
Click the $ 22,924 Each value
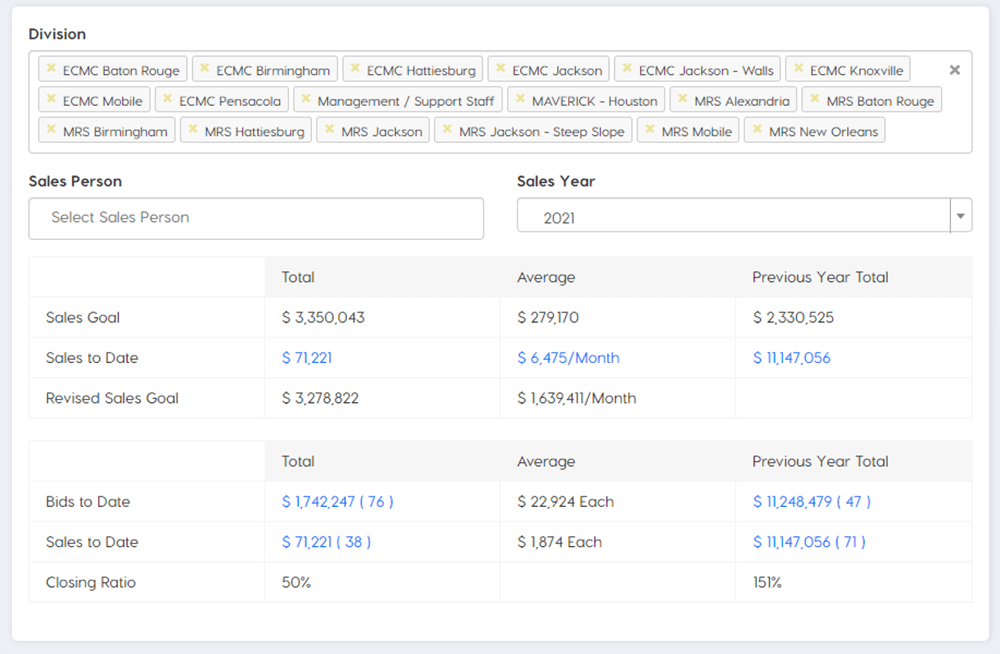pos(565,502)
